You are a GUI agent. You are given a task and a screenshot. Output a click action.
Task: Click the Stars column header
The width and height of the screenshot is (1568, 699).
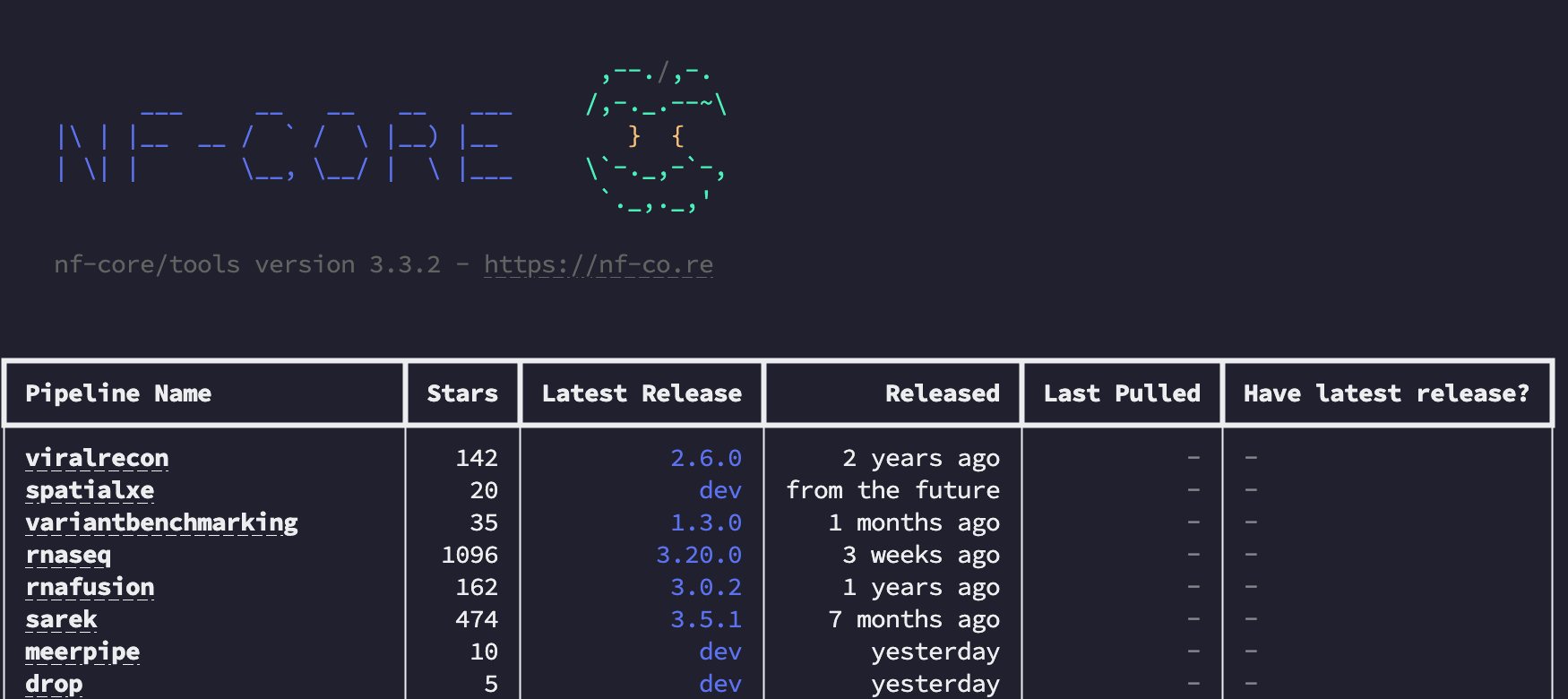coord(462,393)
